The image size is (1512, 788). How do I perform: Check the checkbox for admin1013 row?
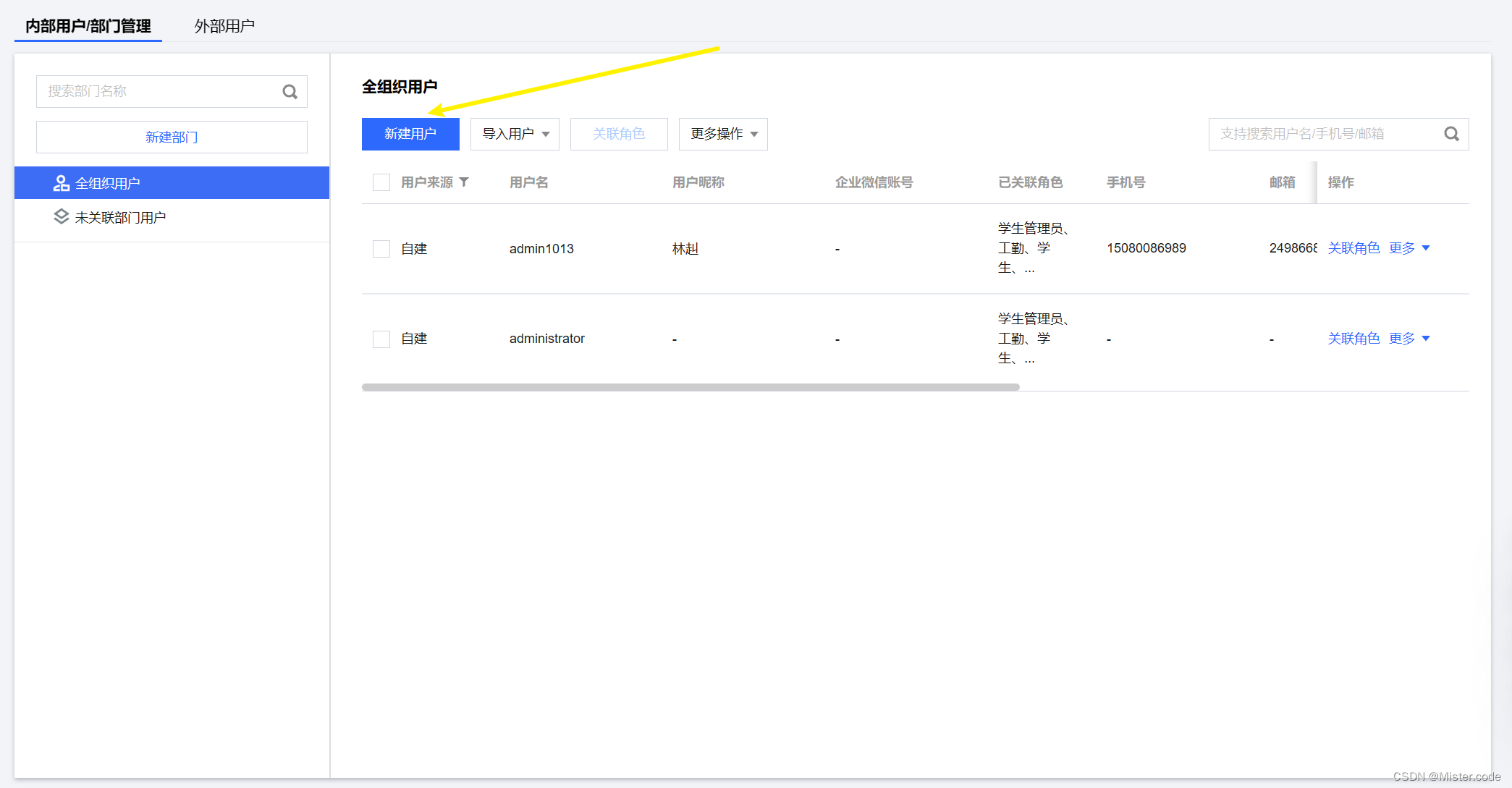[381, 248]
